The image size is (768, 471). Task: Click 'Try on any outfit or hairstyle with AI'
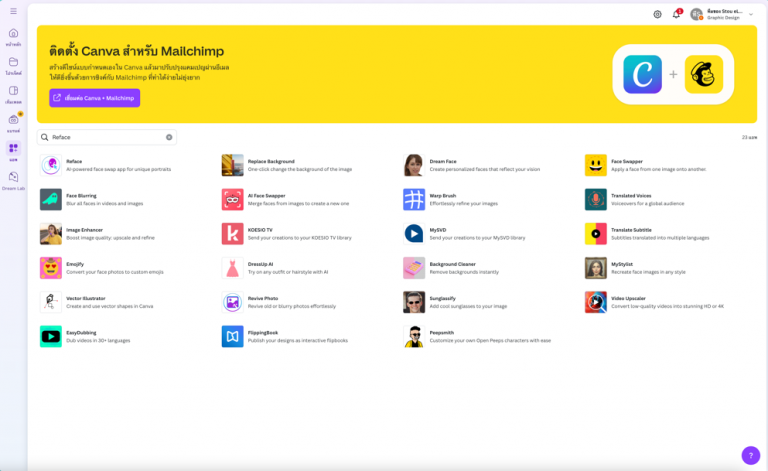pyautogui.click(x=288, y=272)
